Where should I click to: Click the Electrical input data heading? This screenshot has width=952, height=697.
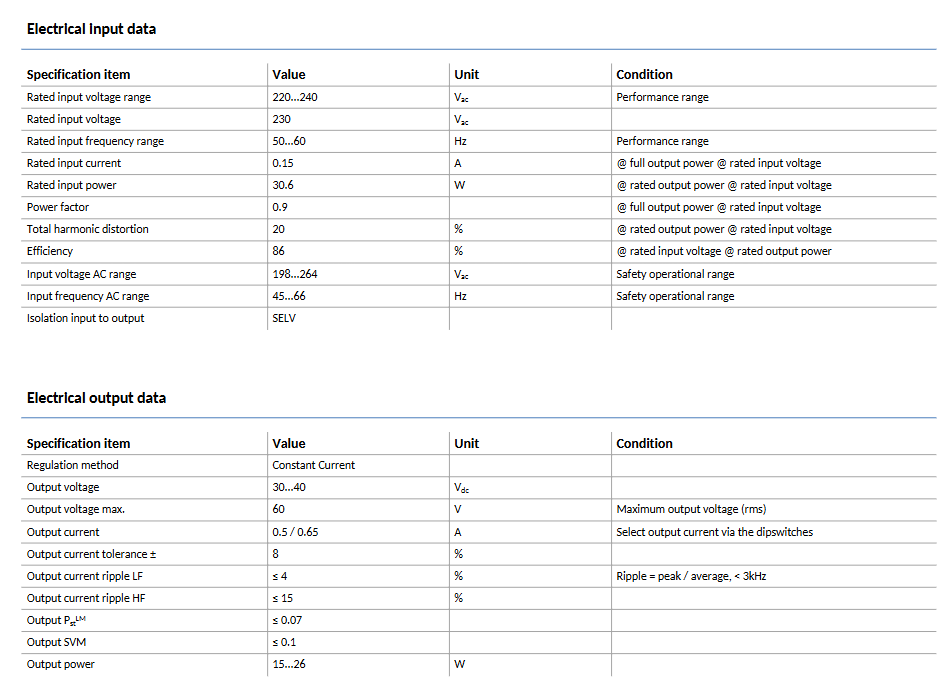coord(91,29)
